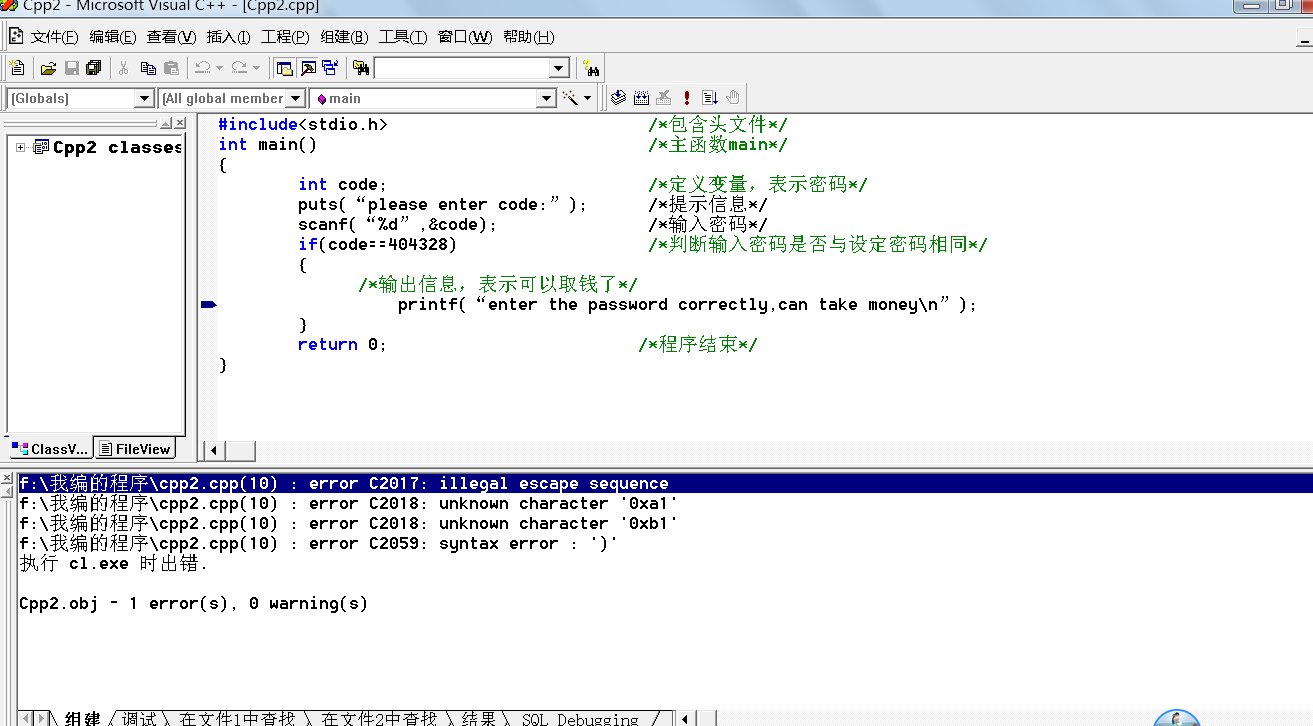Click the Search binoculars help icon
This screenshot has height=726, width=1313.
591,68
